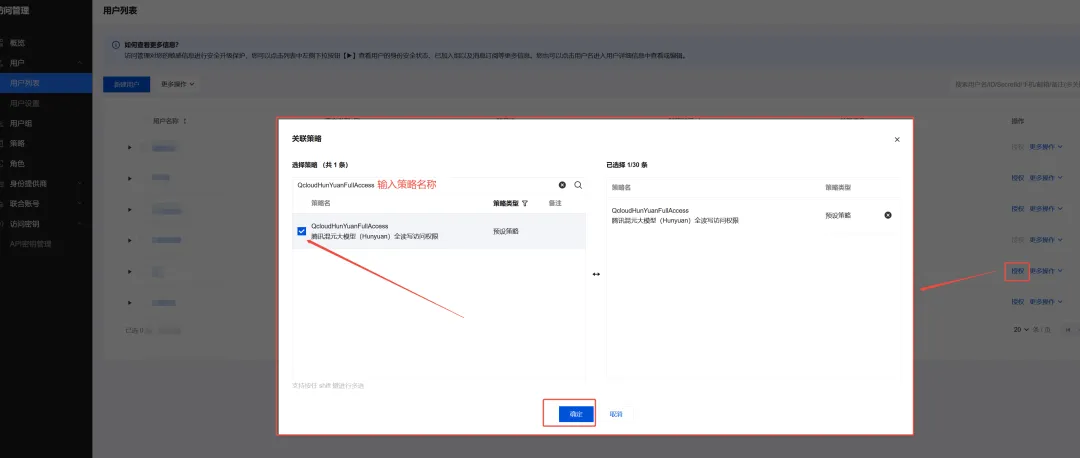Click the 已选择 1/30 条 label
1080x458 pixels.
point(626,165)
